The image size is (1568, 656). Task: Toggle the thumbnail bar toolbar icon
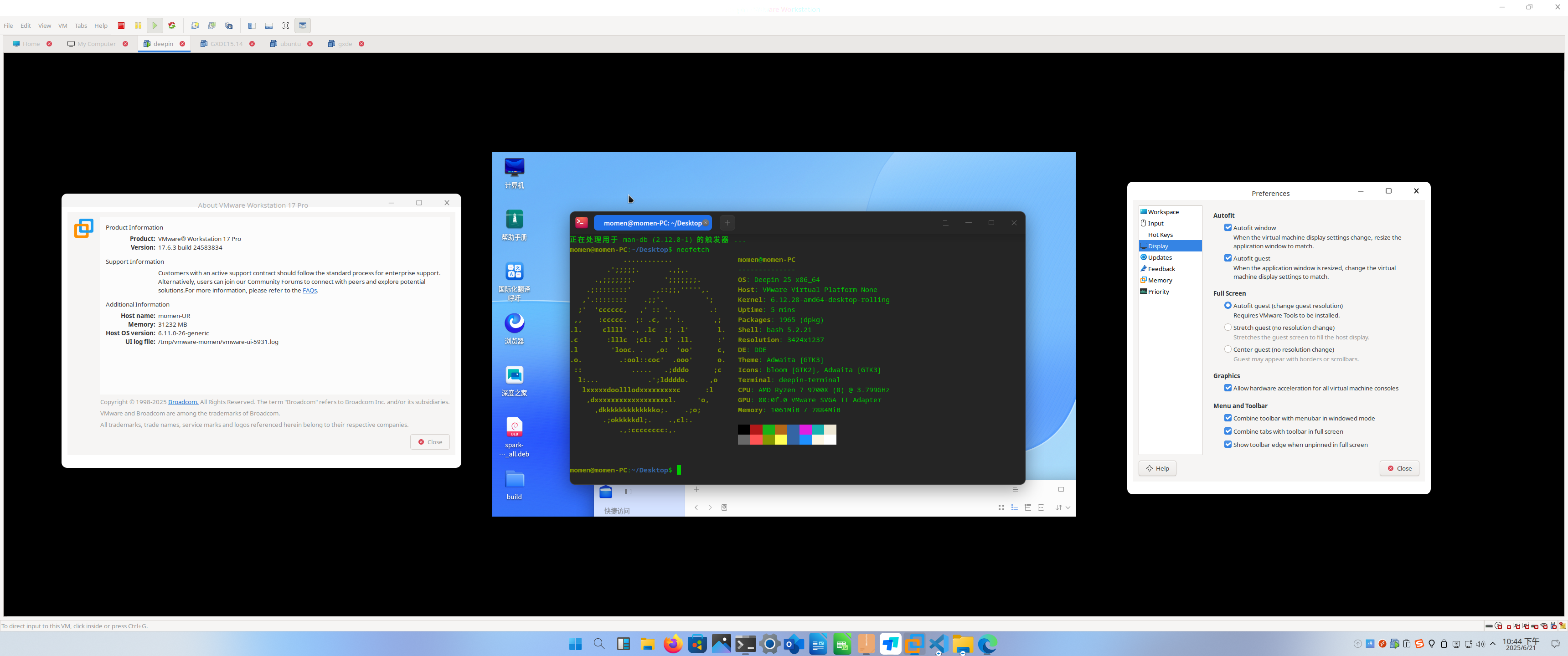click(x=268, y=26)
